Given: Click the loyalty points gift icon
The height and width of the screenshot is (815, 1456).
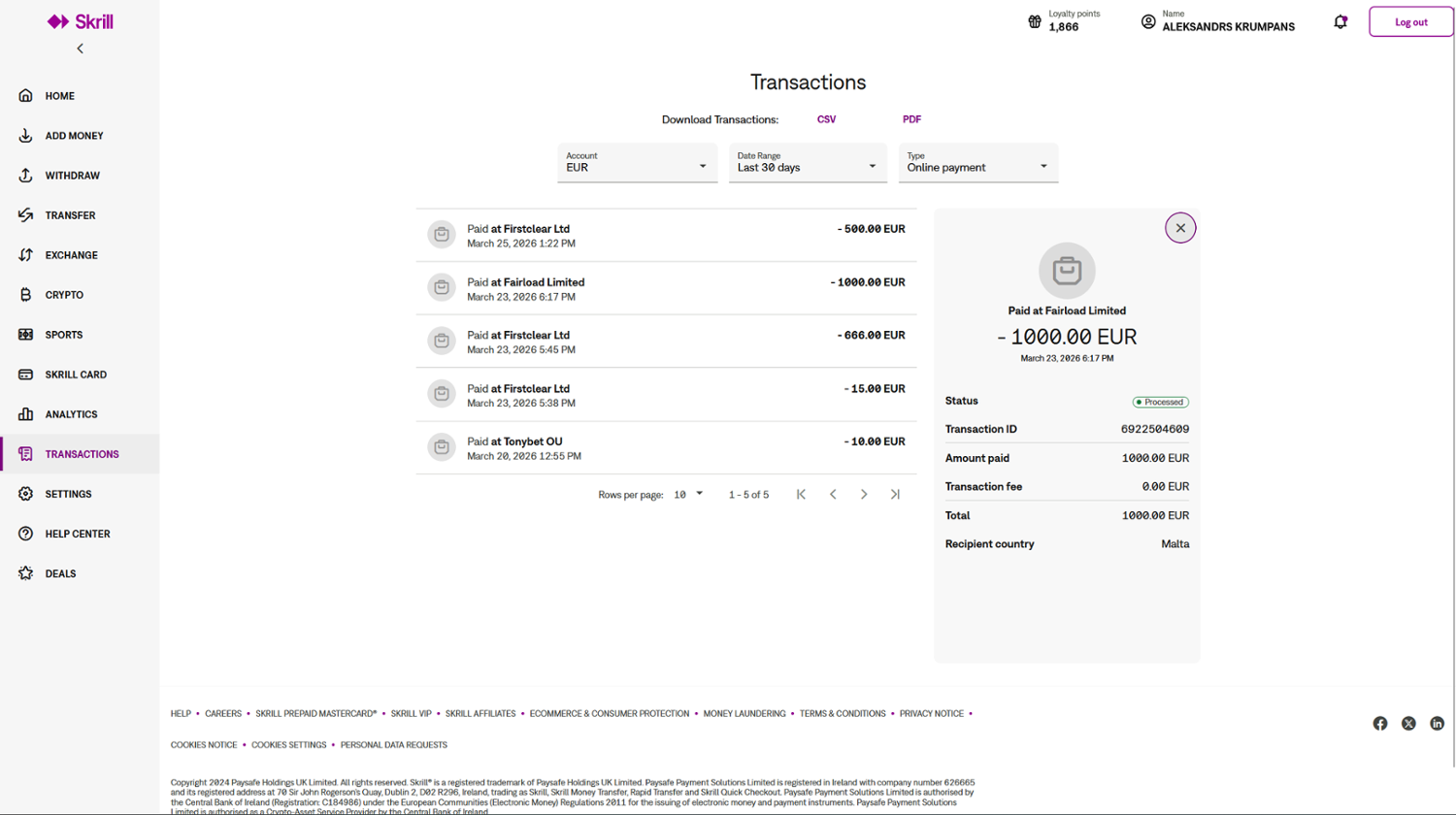Looking at the screenshot, I should pyautogui.click(x=1035, y=21).
